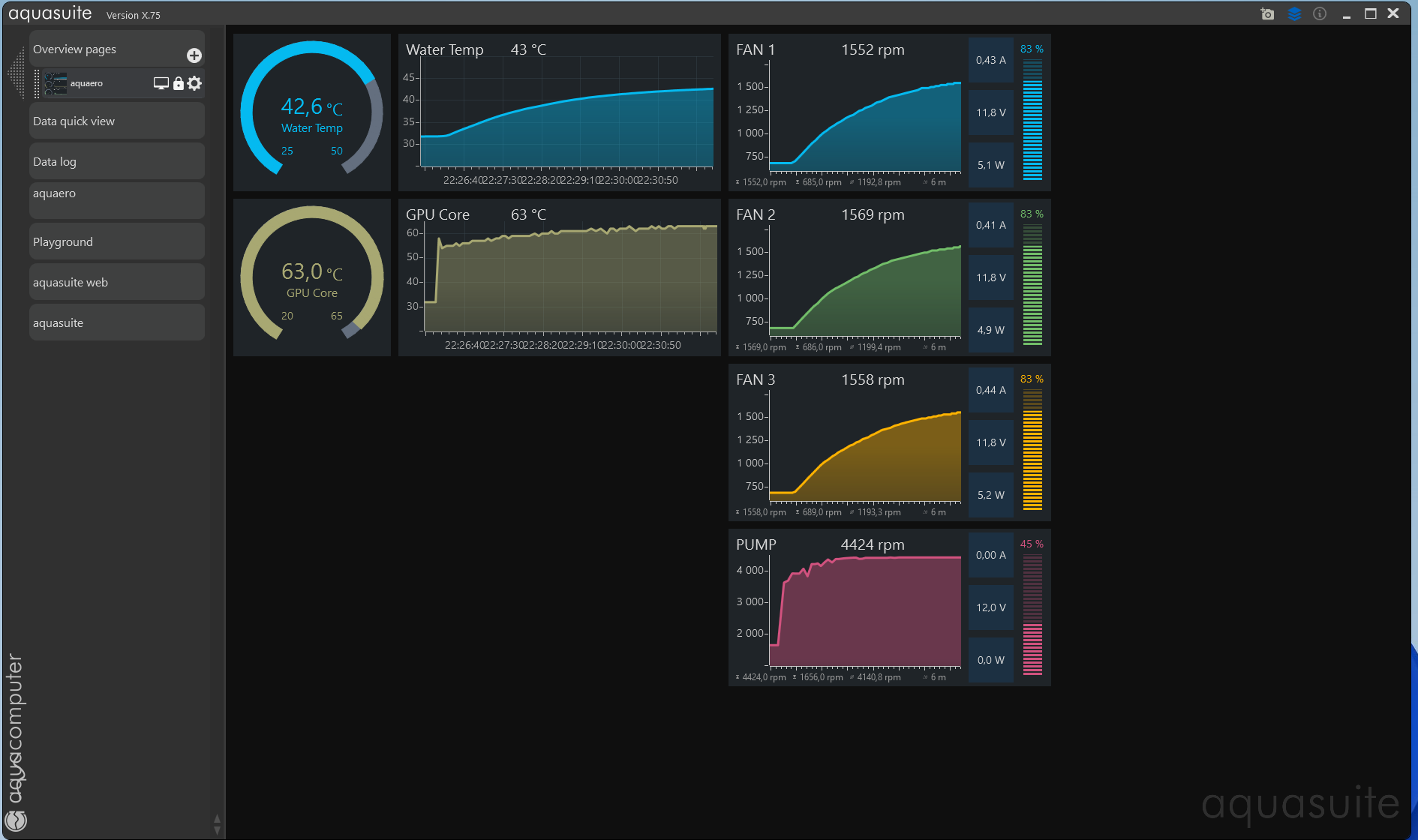This screenshot has width=1418, height=840.
Task: Open the aquasuite web section
Action: pyautogui.click(x=117, y=282)
